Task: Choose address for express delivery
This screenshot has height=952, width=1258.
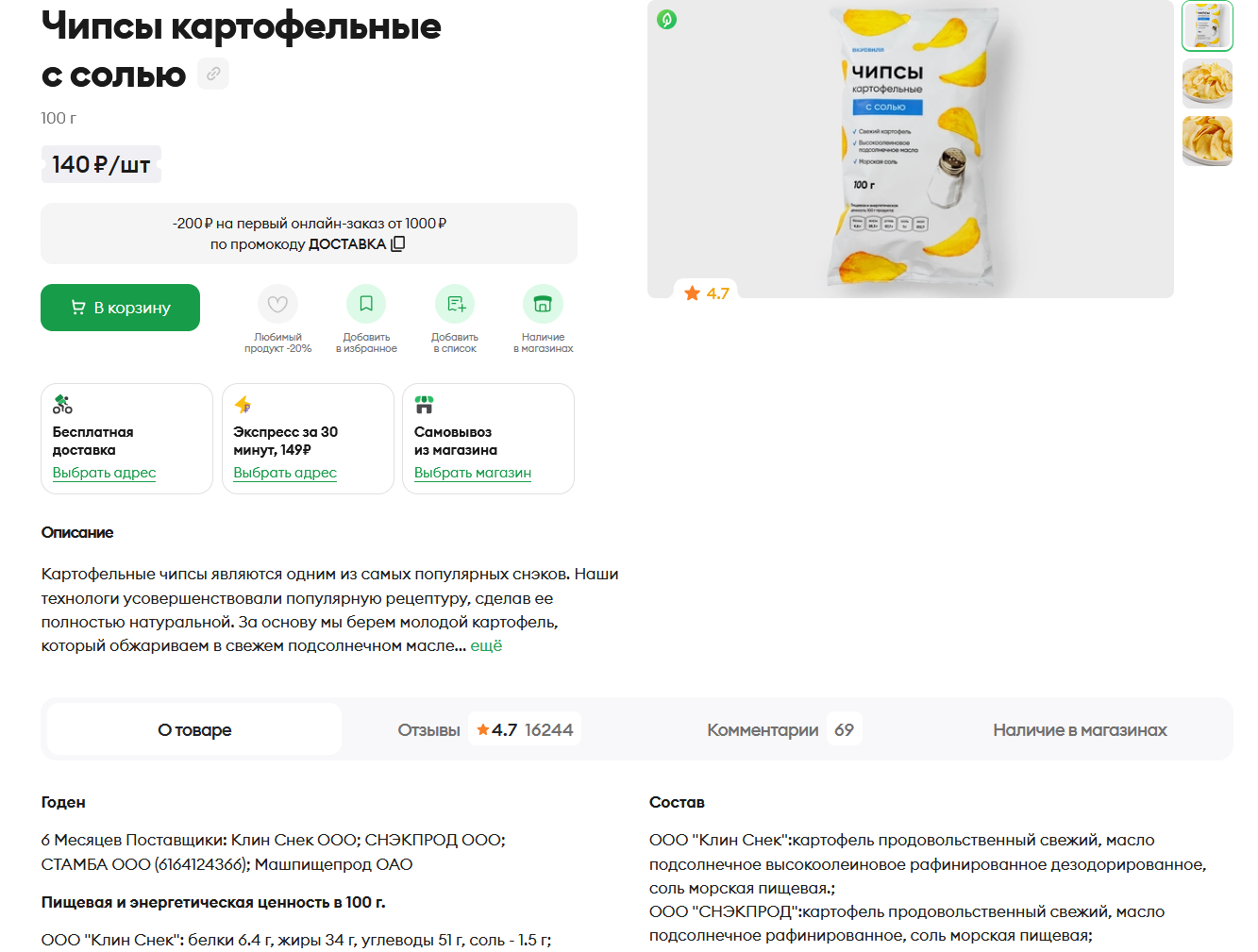Action: click(x=285, y=473)
